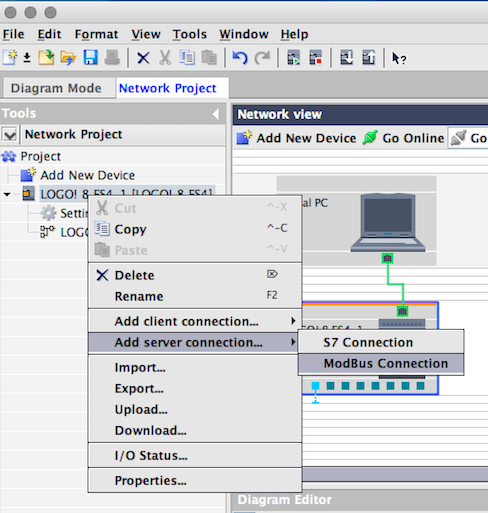Click the Copy icon in toolbar
This screenshot has height=513, width=488.
pyautogui.click(x=187, y=57)
